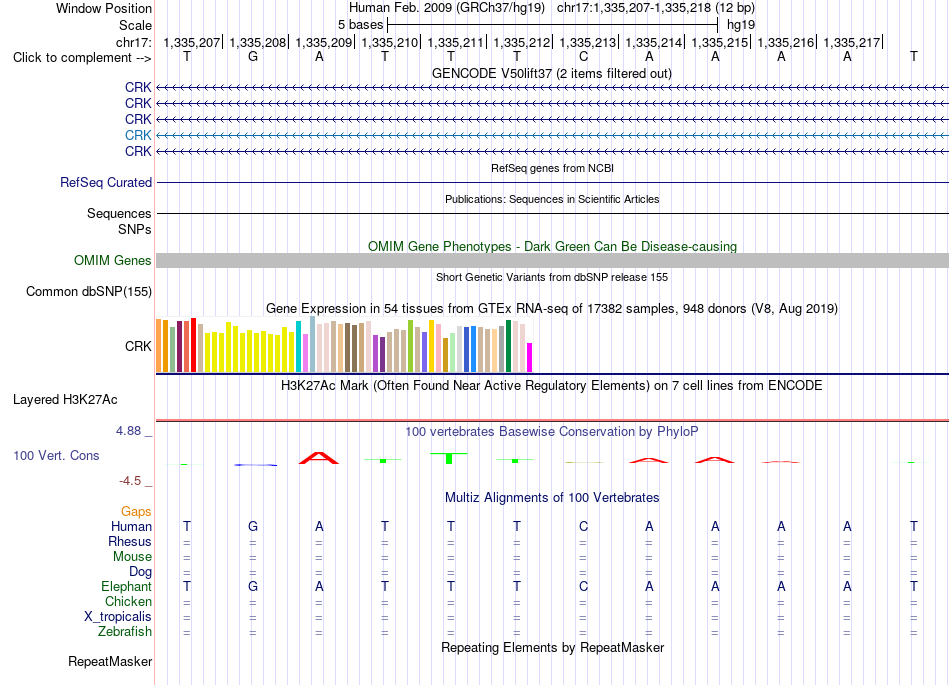Click the GTEx Gene Expression track title
Image resolution: width=950 pixels, height=685 pixels.
[x=552, y=308]
